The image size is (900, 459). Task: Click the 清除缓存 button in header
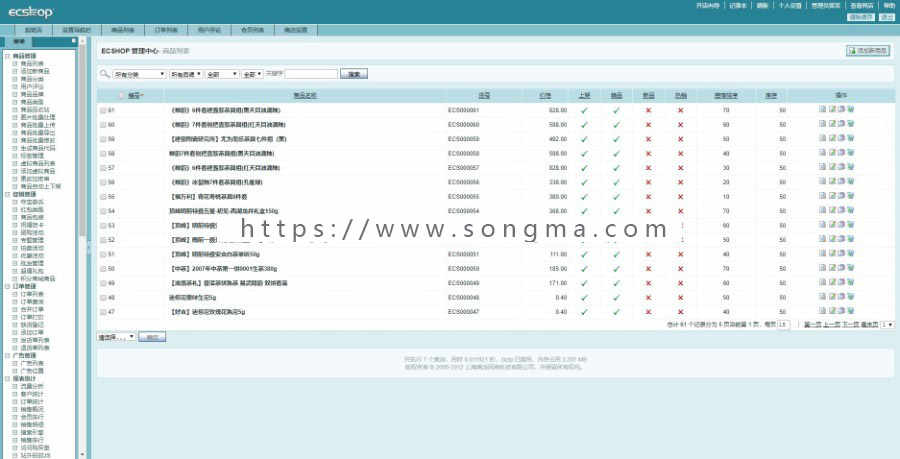point(861,17)
